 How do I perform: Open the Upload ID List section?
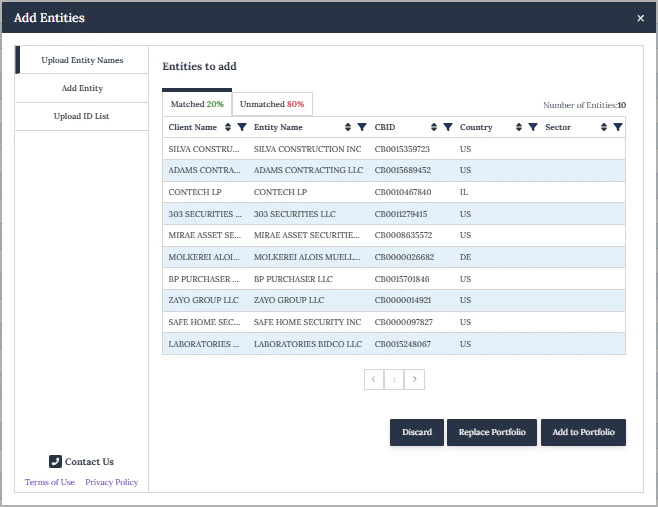click(82, 116)
